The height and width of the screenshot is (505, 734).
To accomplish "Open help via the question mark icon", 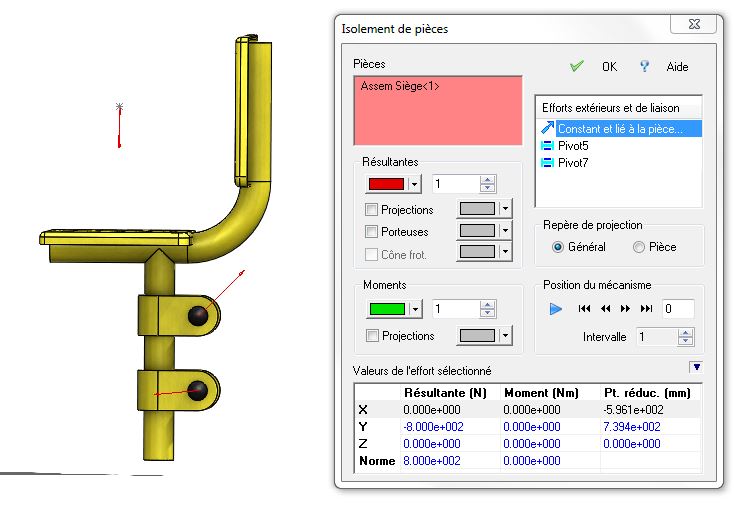I will point(645,67).
